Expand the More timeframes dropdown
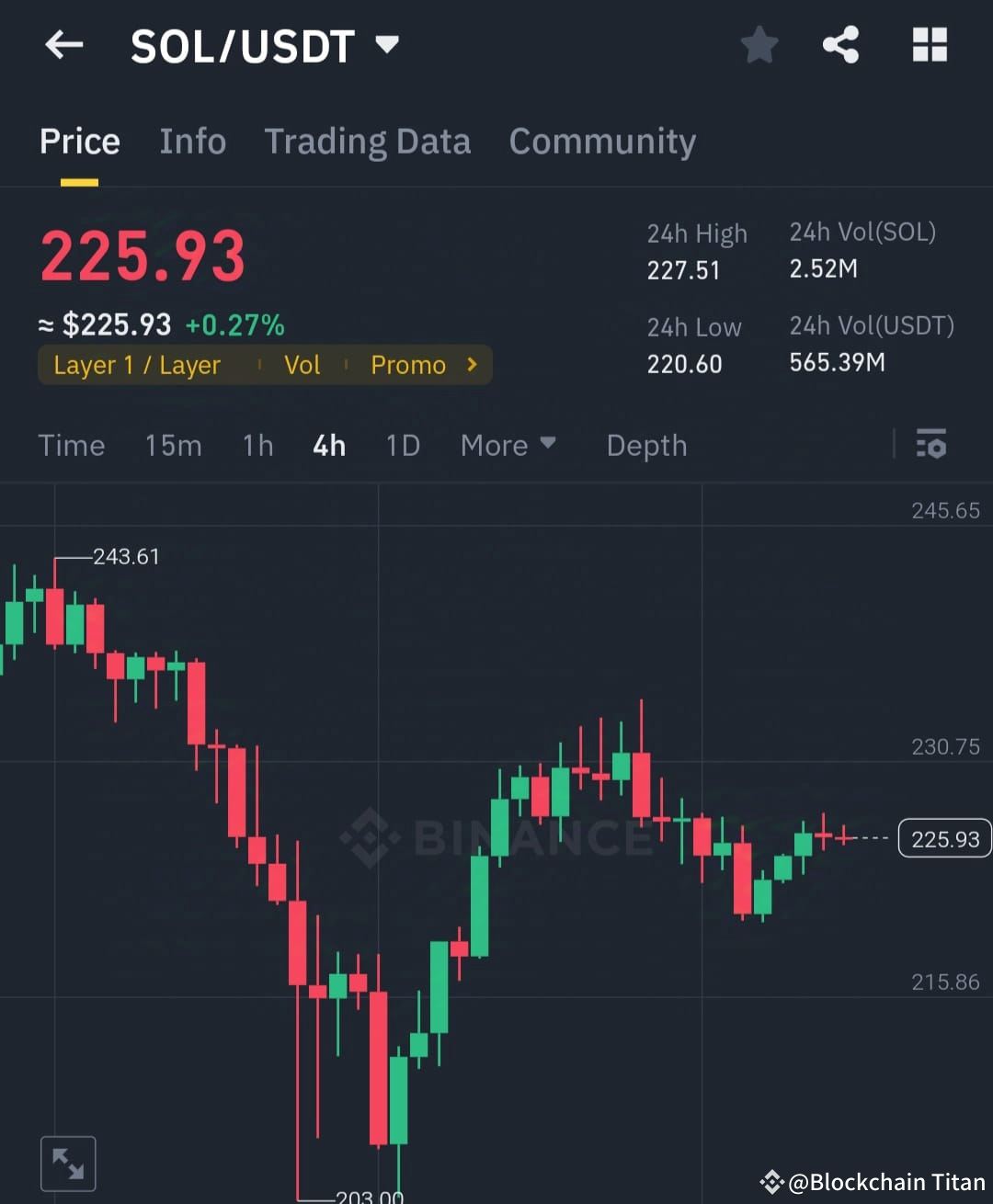The height and width of the screenshot is (1204, 993). pyautogui.click(x=508, y=446)
